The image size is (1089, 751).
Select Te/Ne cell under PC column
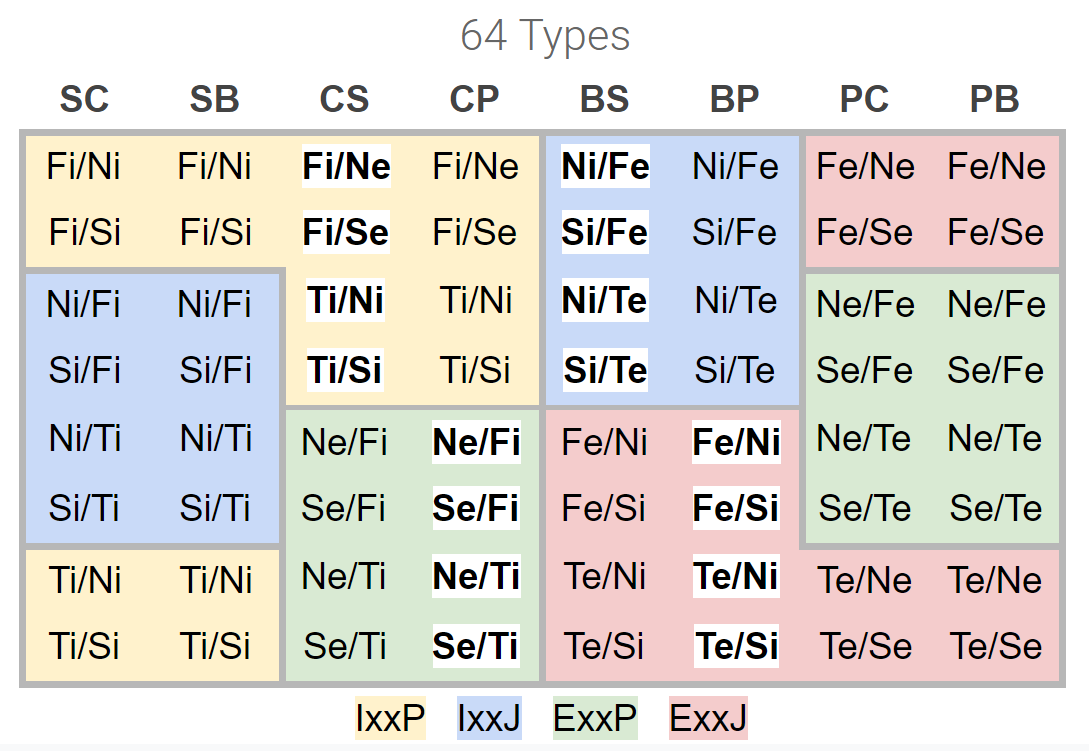tap(865, 580)
